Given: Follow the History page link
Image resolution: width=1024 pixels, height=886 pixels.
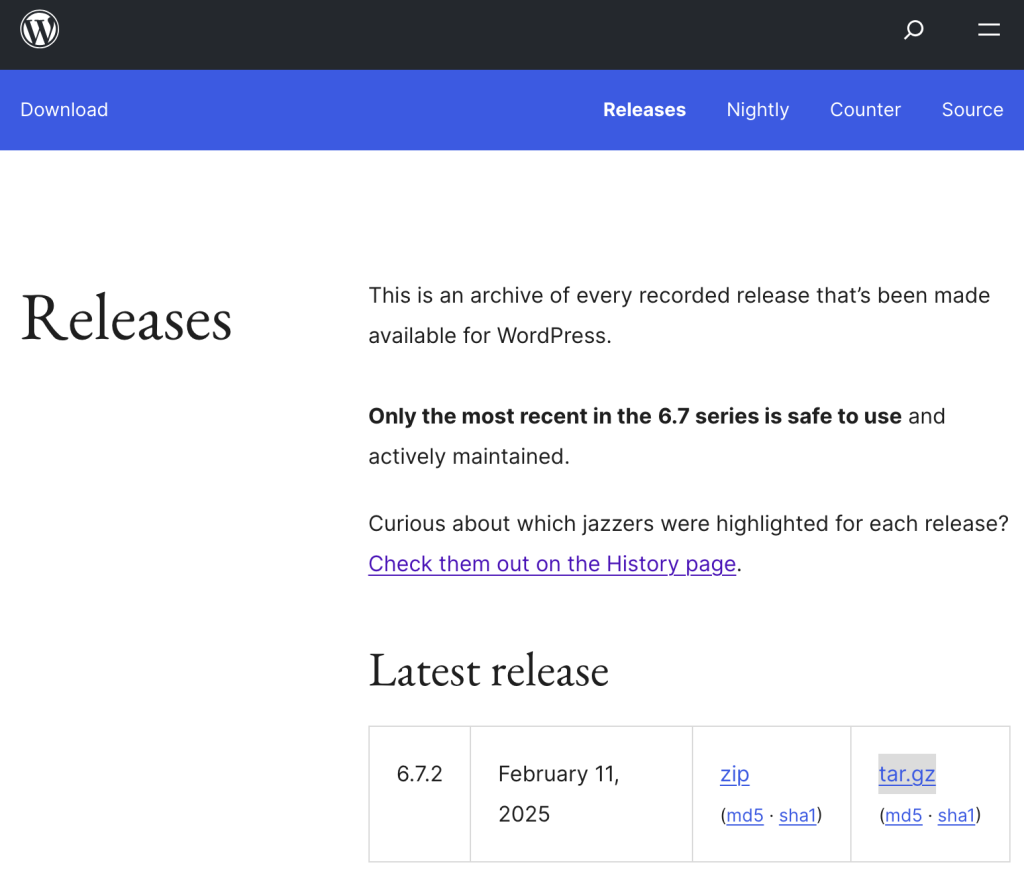Looking at the screenshot, I should pos(552,564).
